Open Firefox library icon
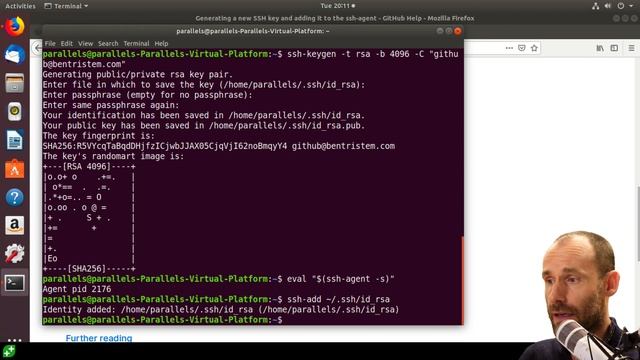The image size is (640, 360). (600, 48)
